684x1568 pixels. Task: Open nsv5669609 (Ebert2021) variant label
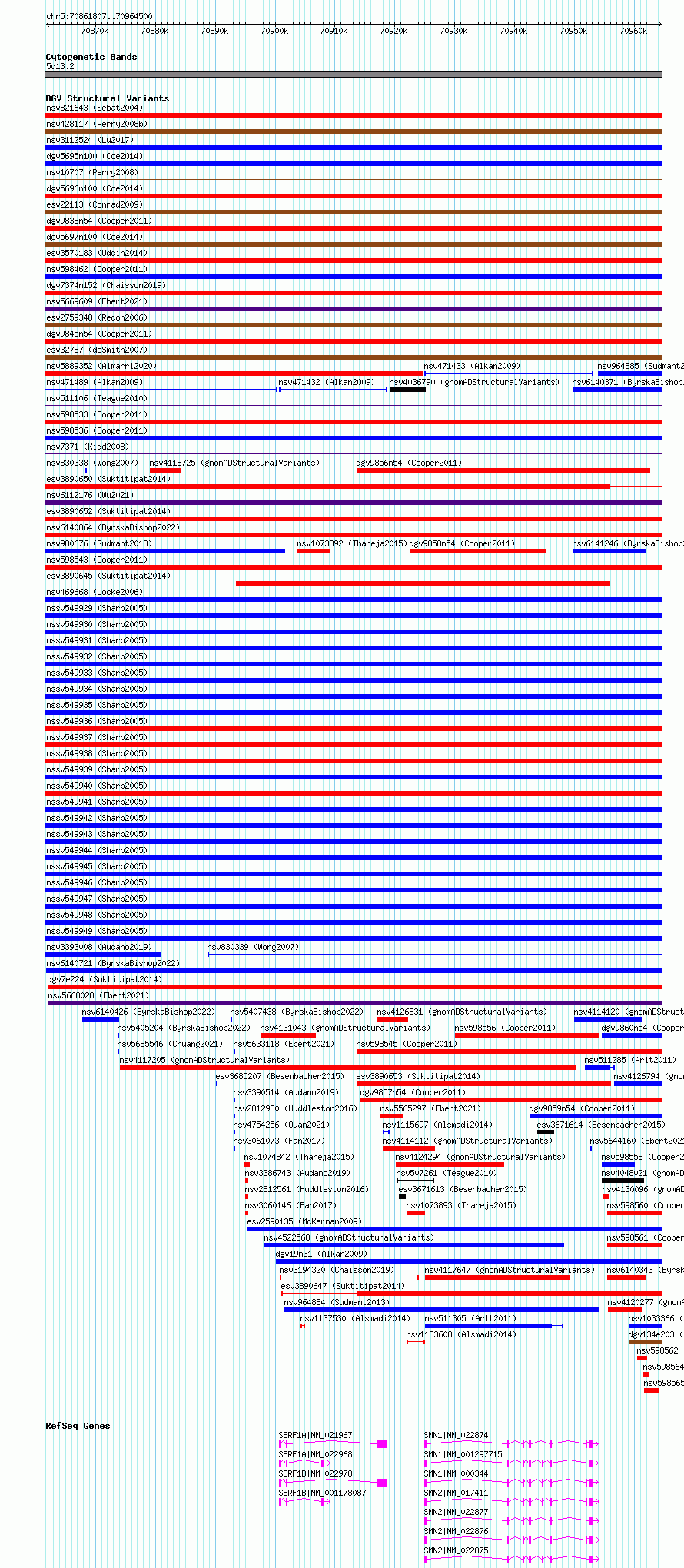97,301
